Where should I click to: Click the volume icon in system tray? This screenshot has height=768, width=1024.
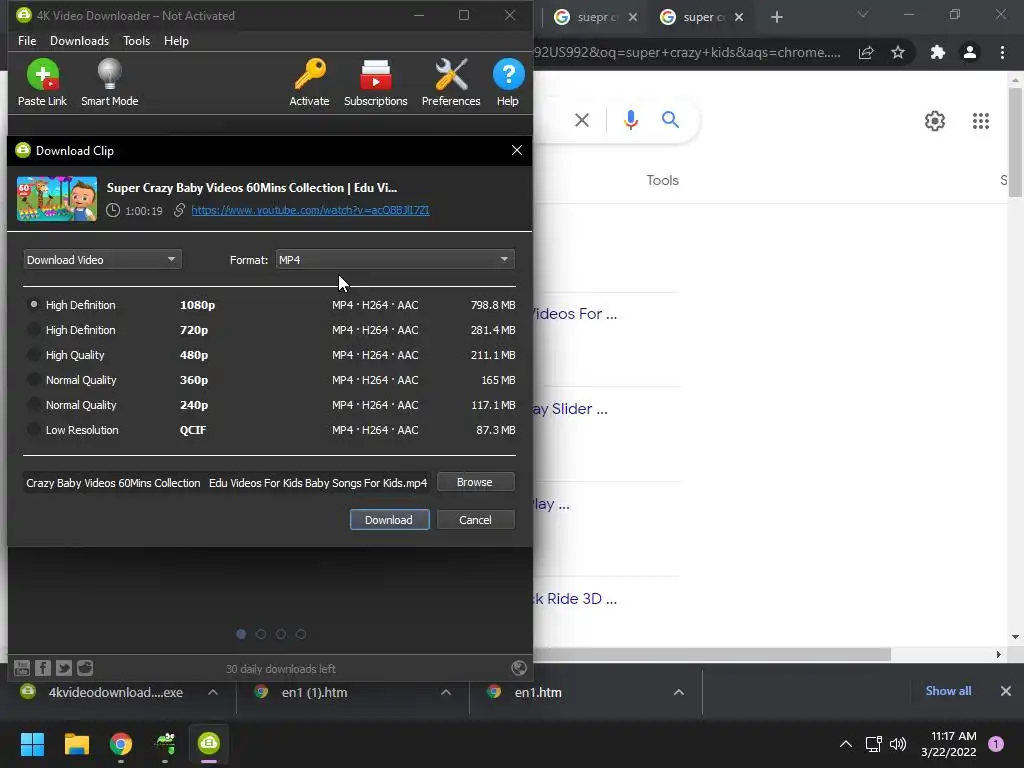pos(898,744)
